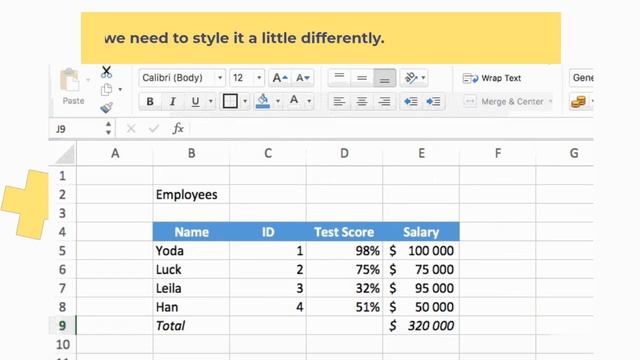640x360 pixels.
Task: Select the Leila cell
Action: 191,288
